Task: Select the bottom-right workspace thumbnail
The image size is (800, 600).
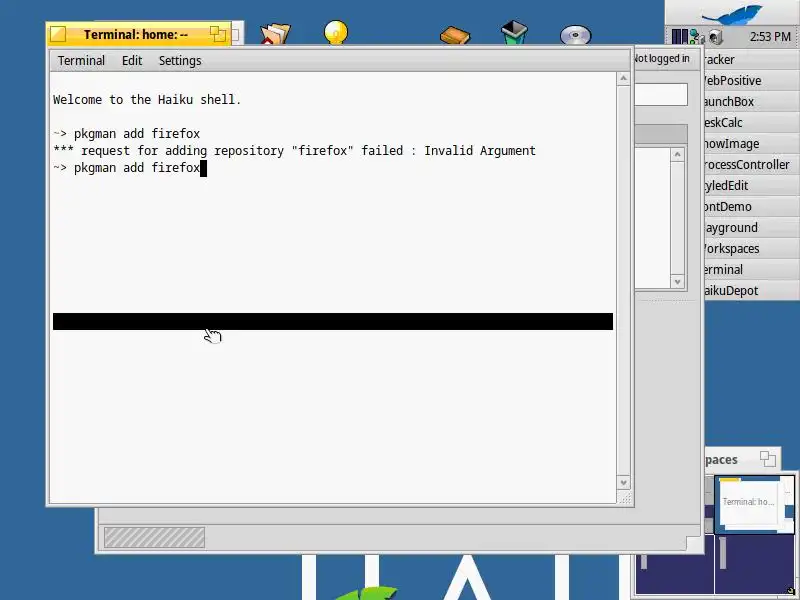Action: click(755, 565)
